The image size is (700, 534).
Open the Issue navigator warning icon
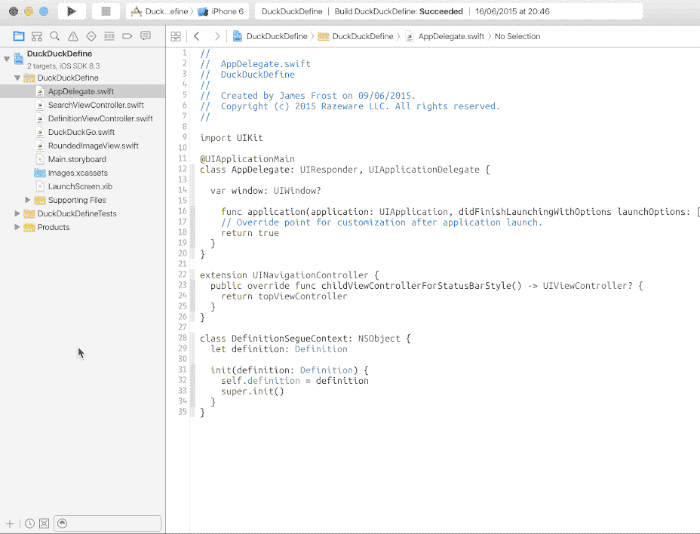coord(73,36)
